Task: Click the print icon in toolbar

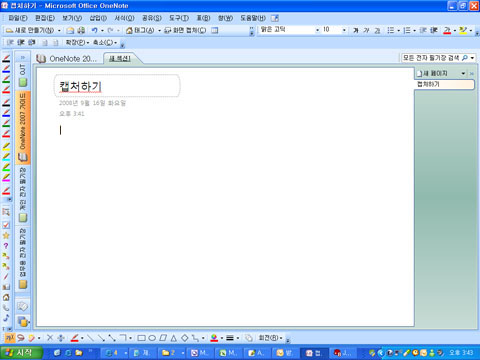Action: [81, 30]
